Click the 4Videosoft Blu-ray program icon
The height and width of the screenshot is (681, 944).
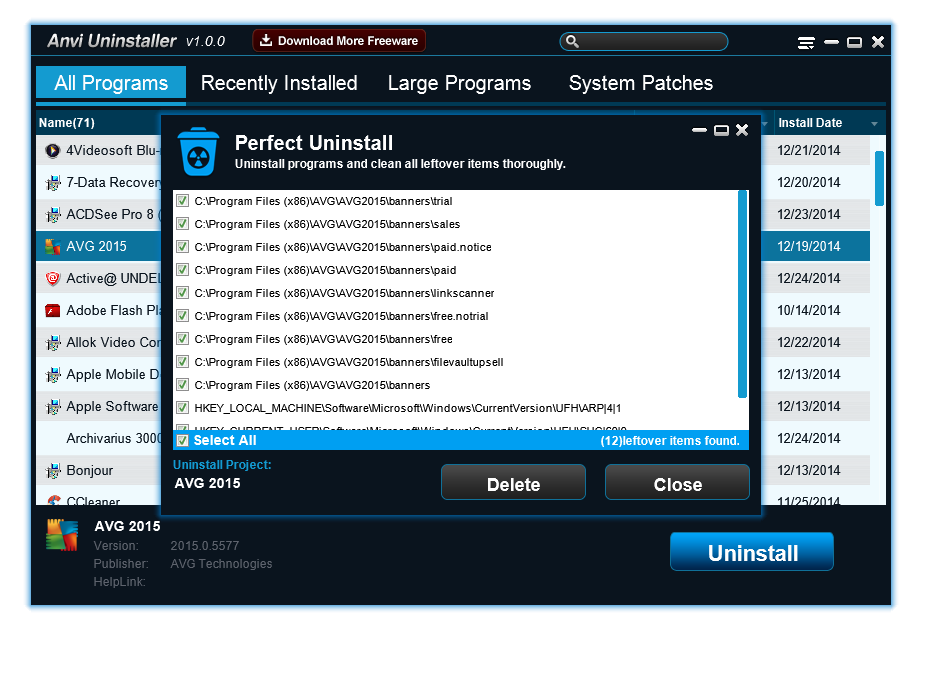click(x=52, y=151)
